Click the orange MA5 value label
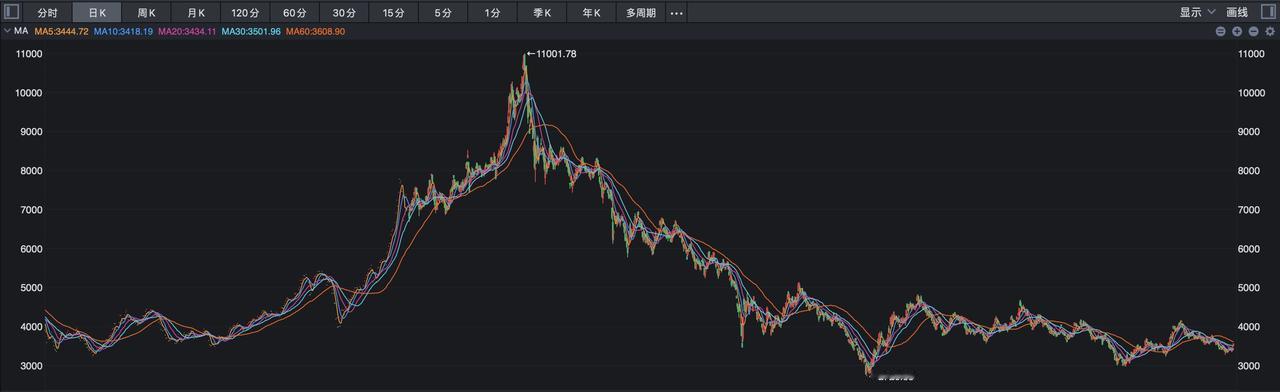Screen dimensions: 1280x392 [62, 32]
